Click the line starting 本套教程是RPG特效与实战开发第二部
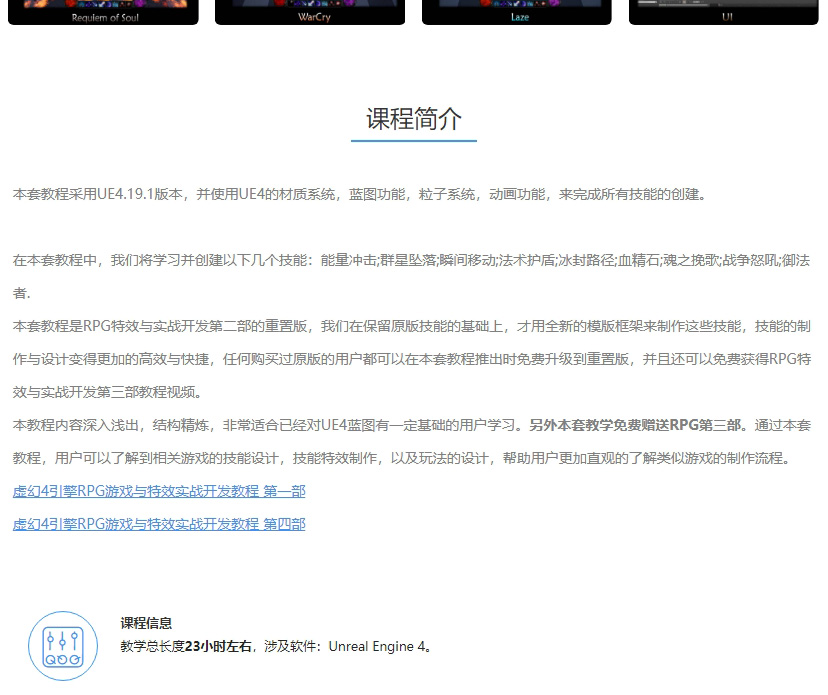This screenshot has height=695, width=828. click(x=411, y=326)
